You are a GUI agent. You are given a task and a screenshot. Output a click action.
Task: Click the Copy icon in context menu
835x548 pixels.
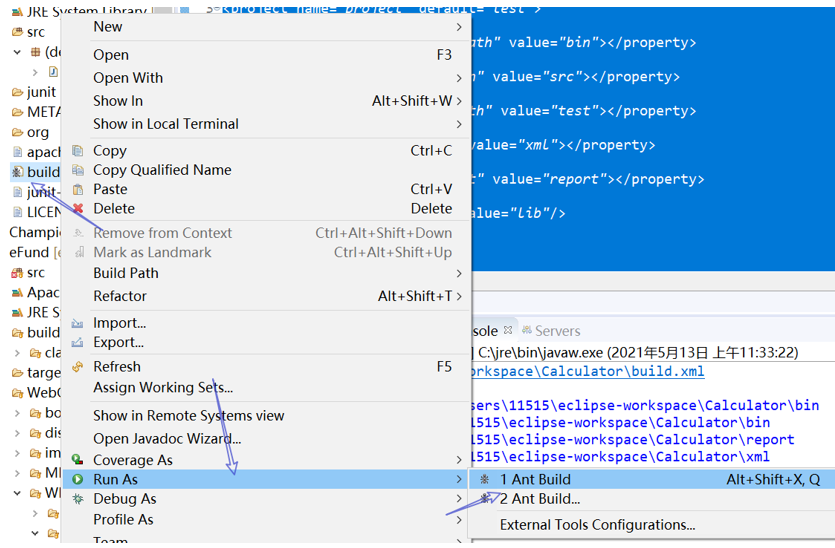coord(78,151)
